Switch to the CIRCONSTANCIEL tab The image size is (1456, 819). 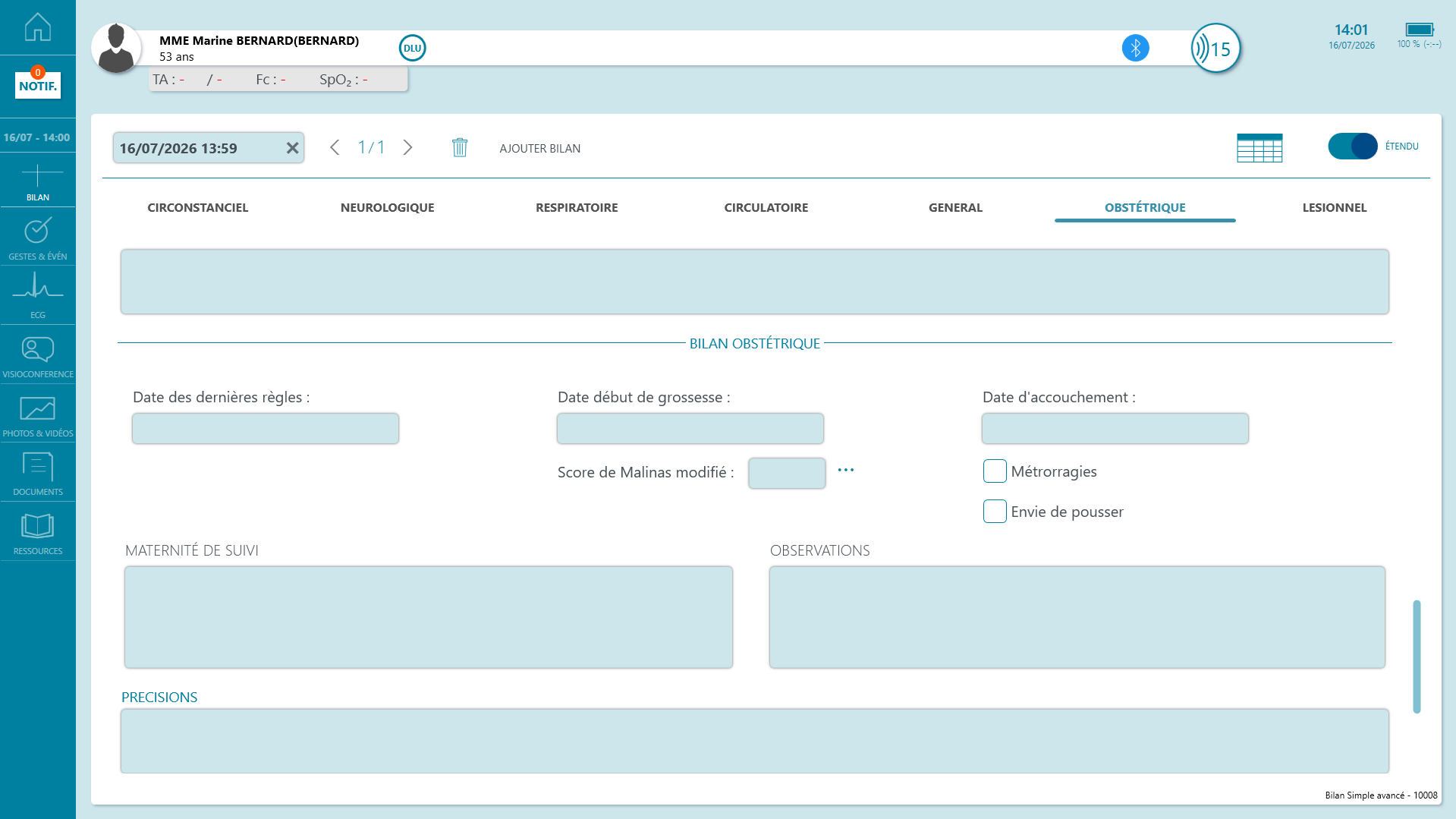[x=198, y=207]
